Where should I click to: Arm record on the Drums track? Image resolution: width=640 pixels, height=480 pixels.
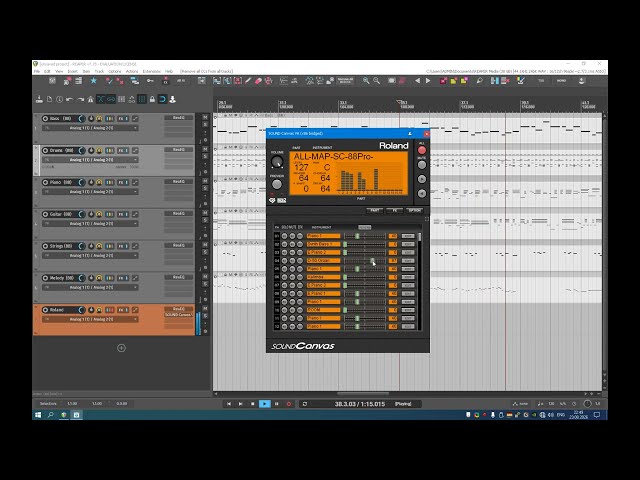click(45, 150)
